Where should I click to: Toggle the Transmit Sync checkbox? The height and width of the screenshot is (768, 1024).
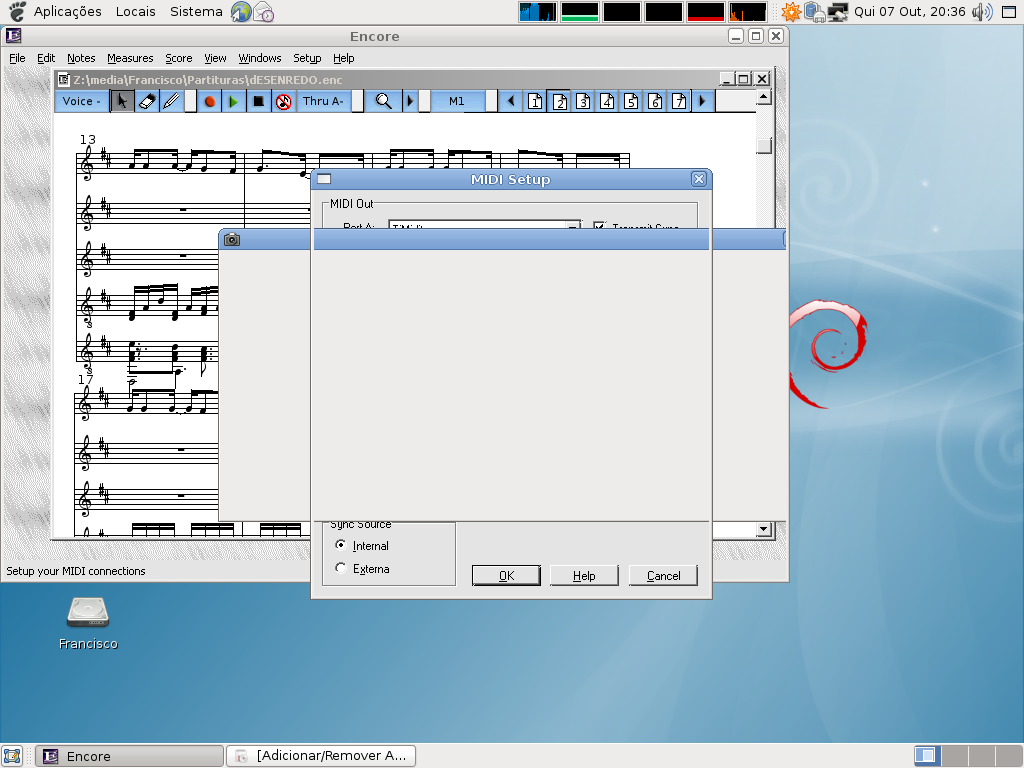tap(600, 227)
